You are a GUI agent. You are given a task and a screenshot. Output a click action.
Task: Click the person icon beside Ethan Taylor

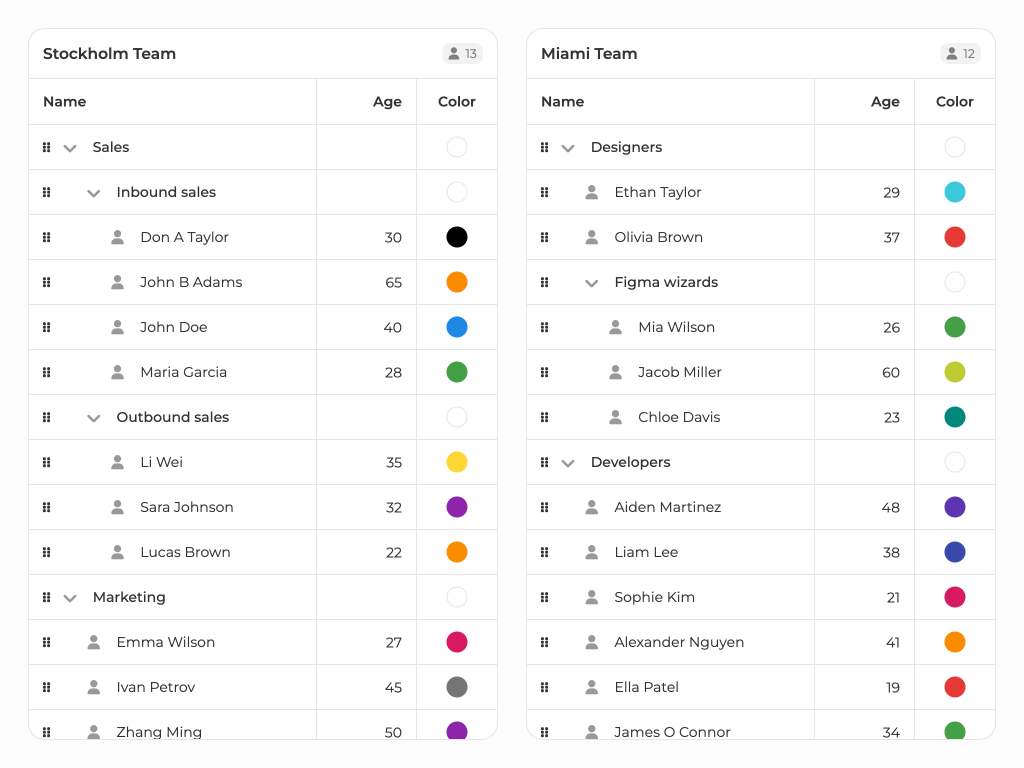coord(592,192)
